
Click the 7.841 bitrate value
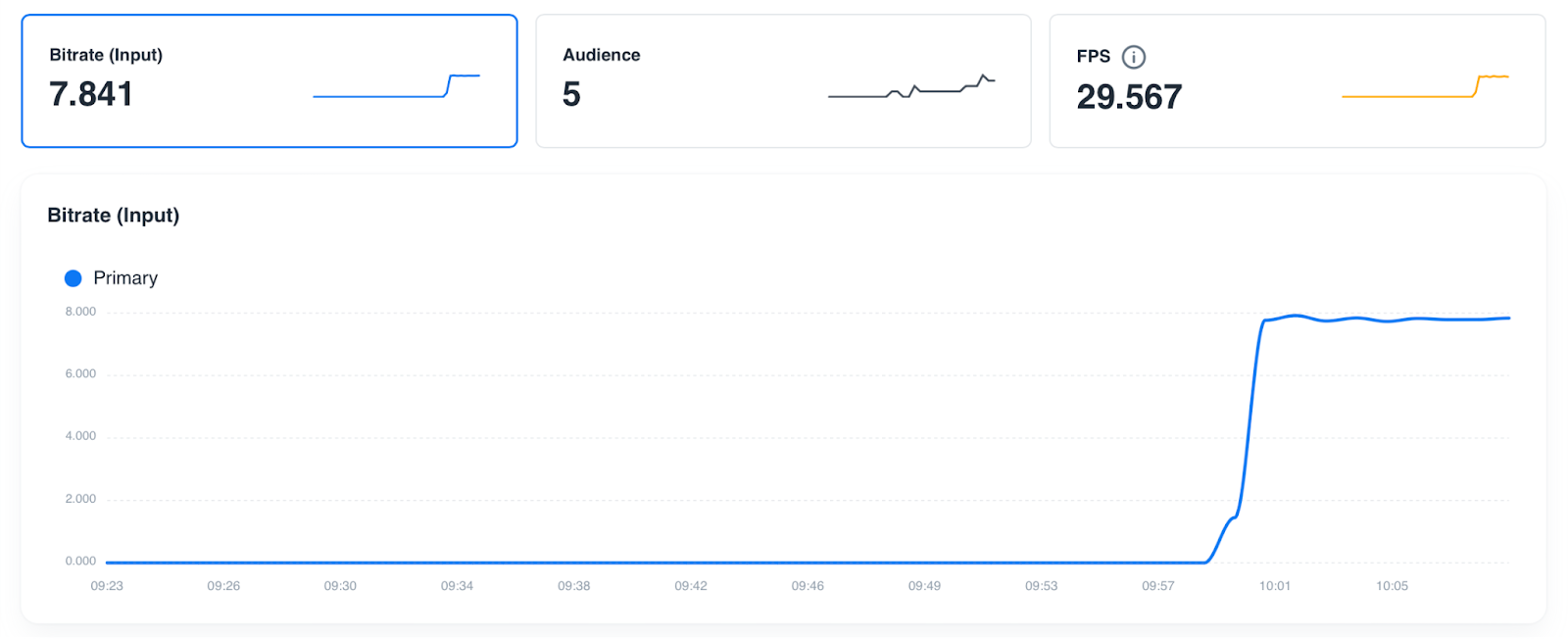click(91, 94)
